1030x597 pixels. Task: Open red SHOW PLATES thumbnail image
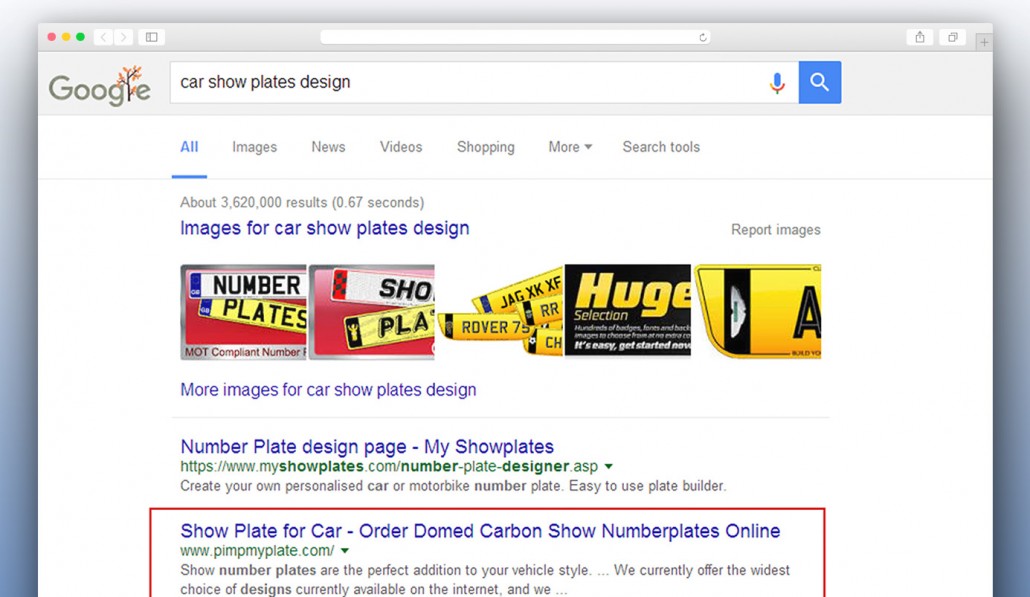[x=372, y=312]
